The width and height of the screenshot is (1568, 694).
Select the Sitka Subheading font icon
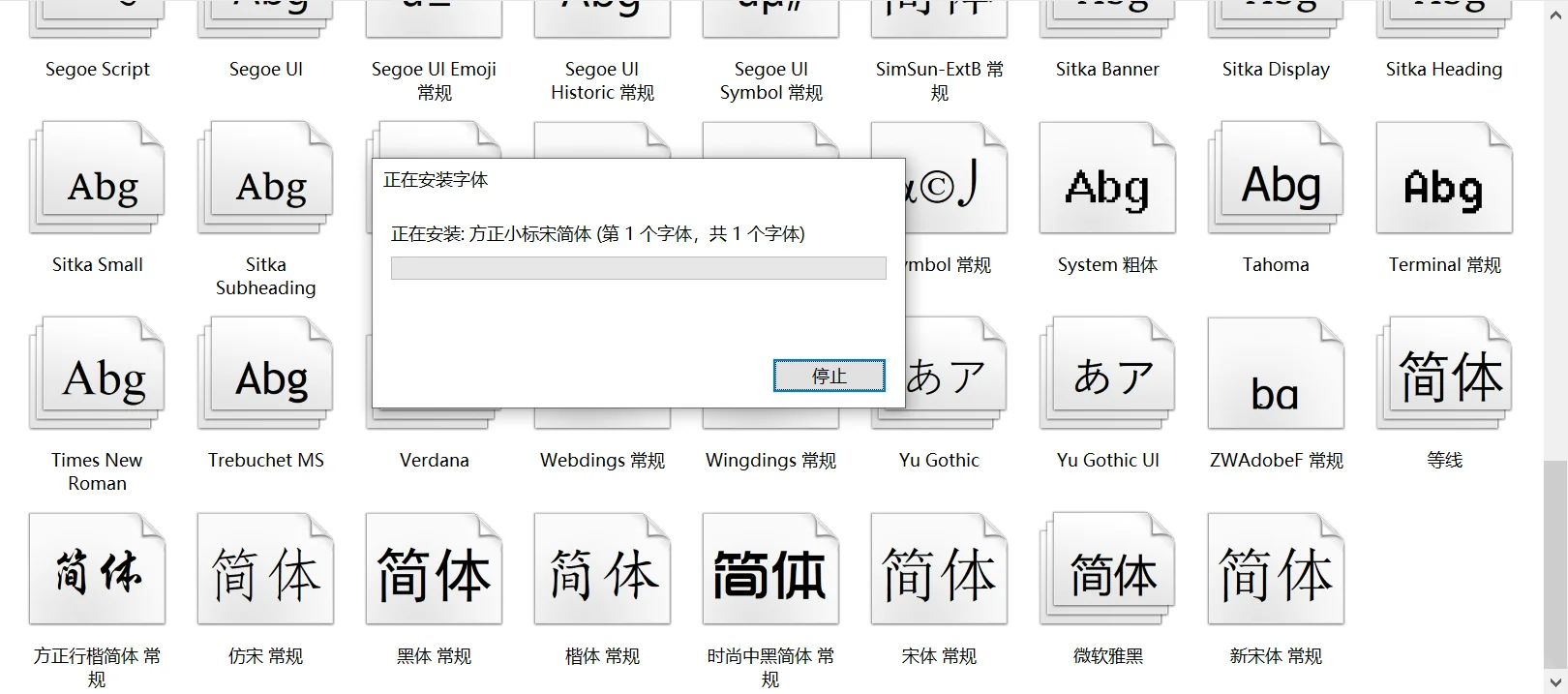265,178
